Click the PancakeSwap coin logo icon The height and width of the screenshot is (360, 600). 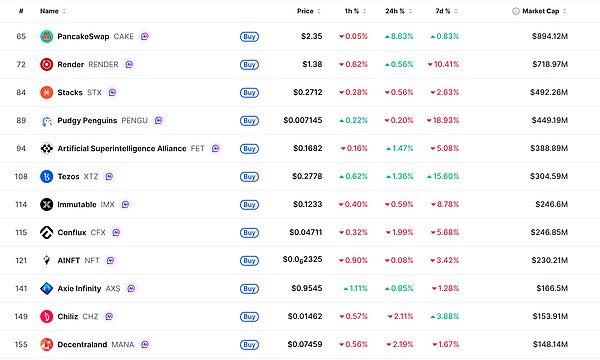46,36
